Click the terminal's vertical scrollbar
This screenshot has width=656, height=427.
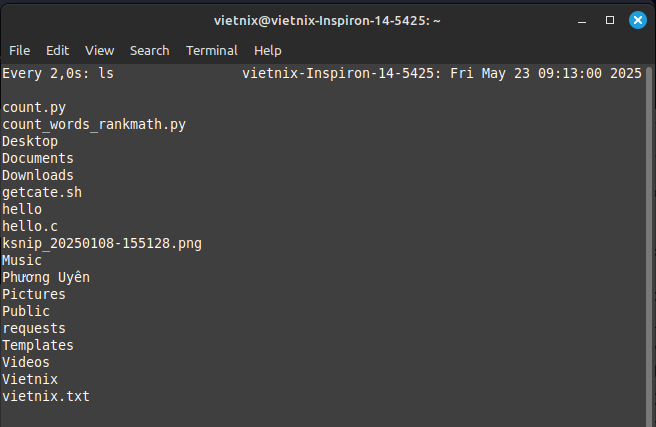649,246
